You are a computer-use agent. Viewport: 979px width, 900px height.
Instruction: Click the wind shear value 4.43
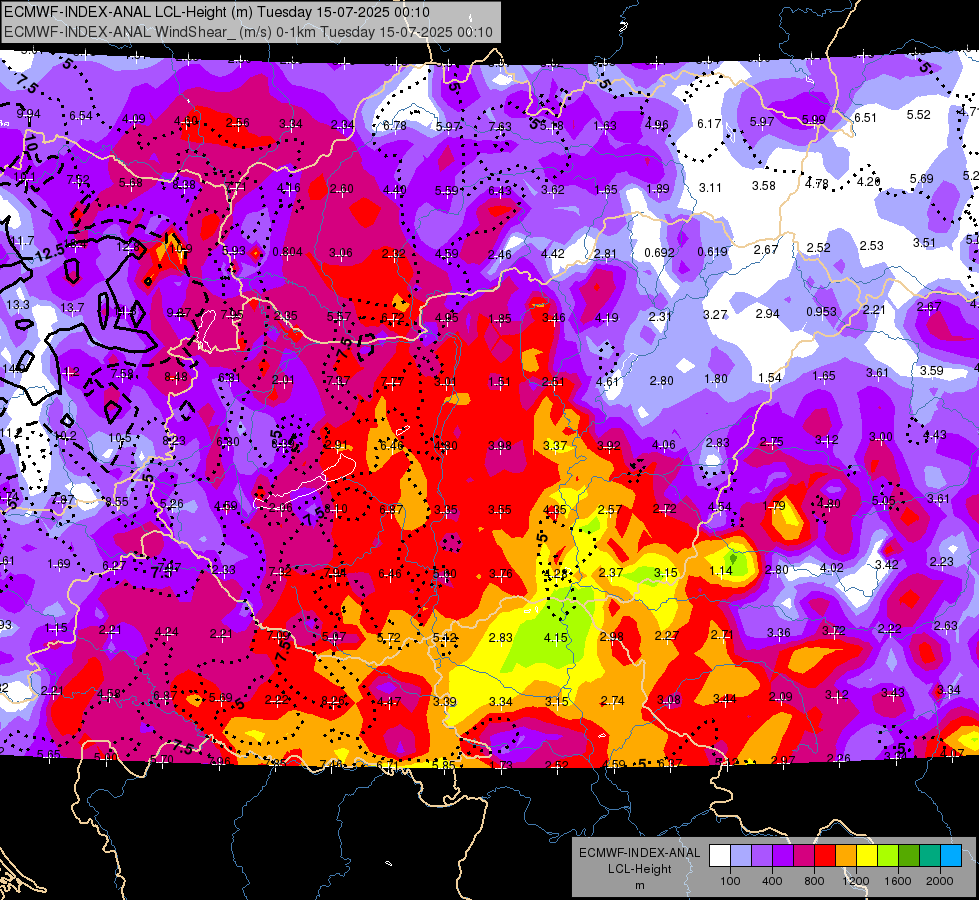tap(935, 434)
